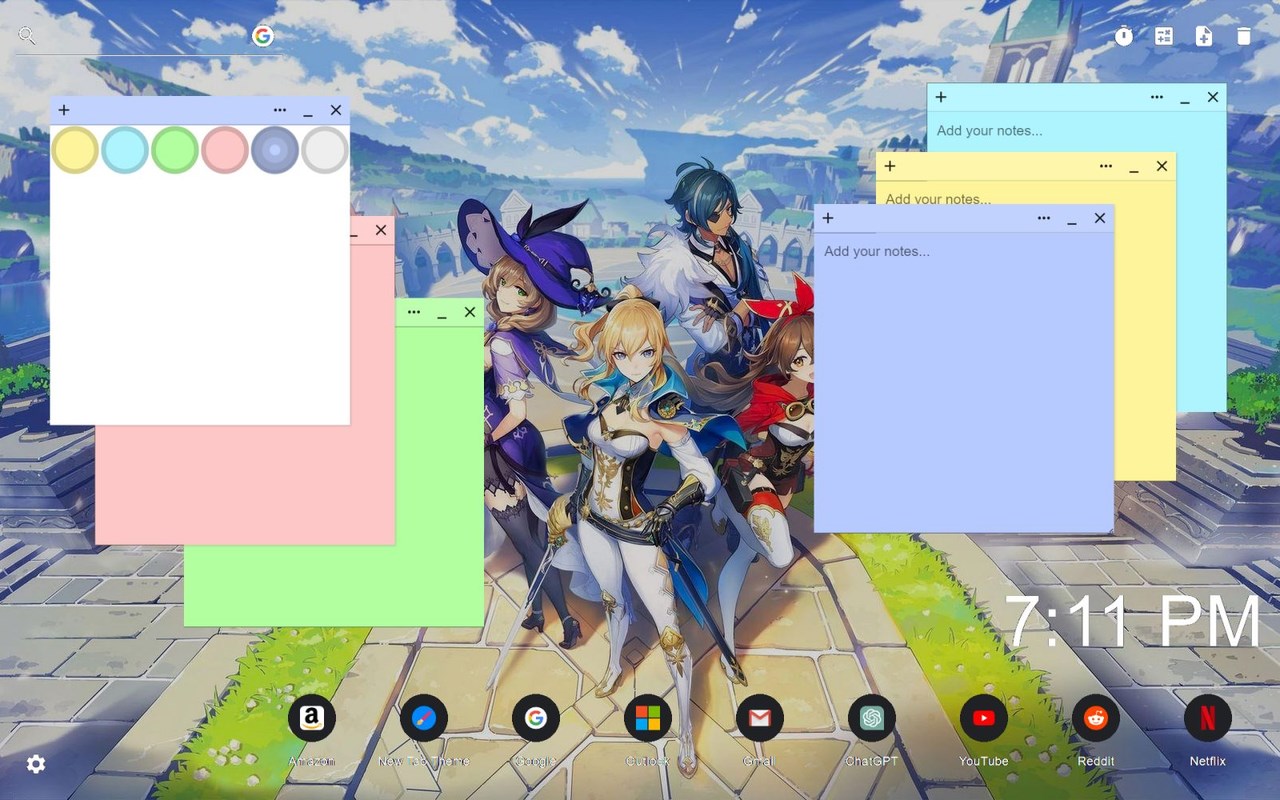Image resolution: width=1280 pixels, height=800 pixels.
Task: Open the Outlook shortcut
Action: 648,718
